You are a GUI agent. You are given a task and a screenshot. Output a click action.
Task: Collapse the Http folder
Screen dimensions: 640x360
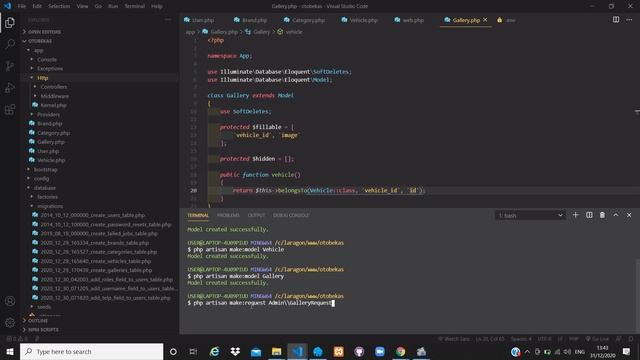click(x=42, y=78)
